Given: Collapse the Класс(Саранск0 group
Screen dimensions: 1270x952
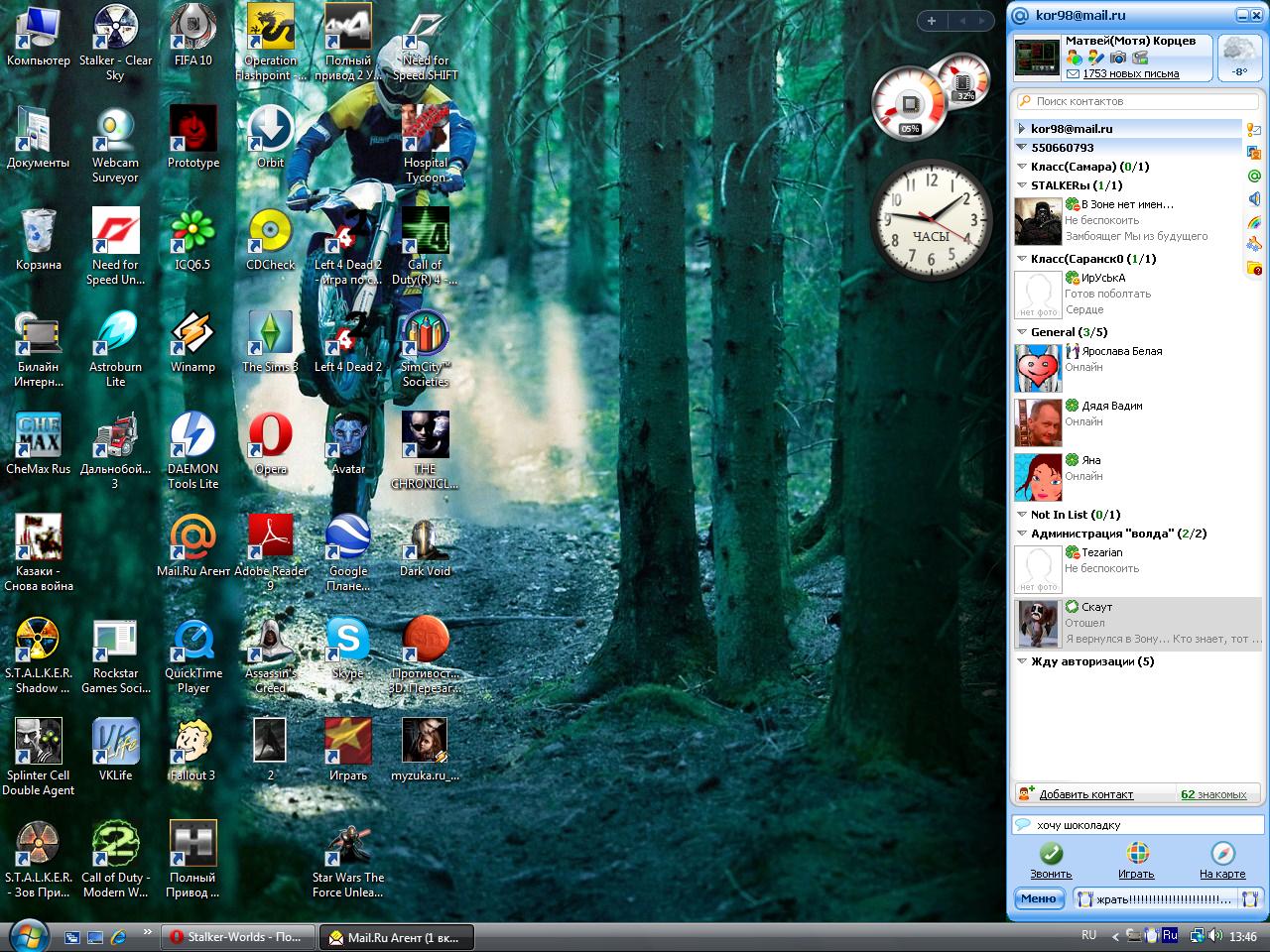Looking at the screenshot, I should [1022, 259].
